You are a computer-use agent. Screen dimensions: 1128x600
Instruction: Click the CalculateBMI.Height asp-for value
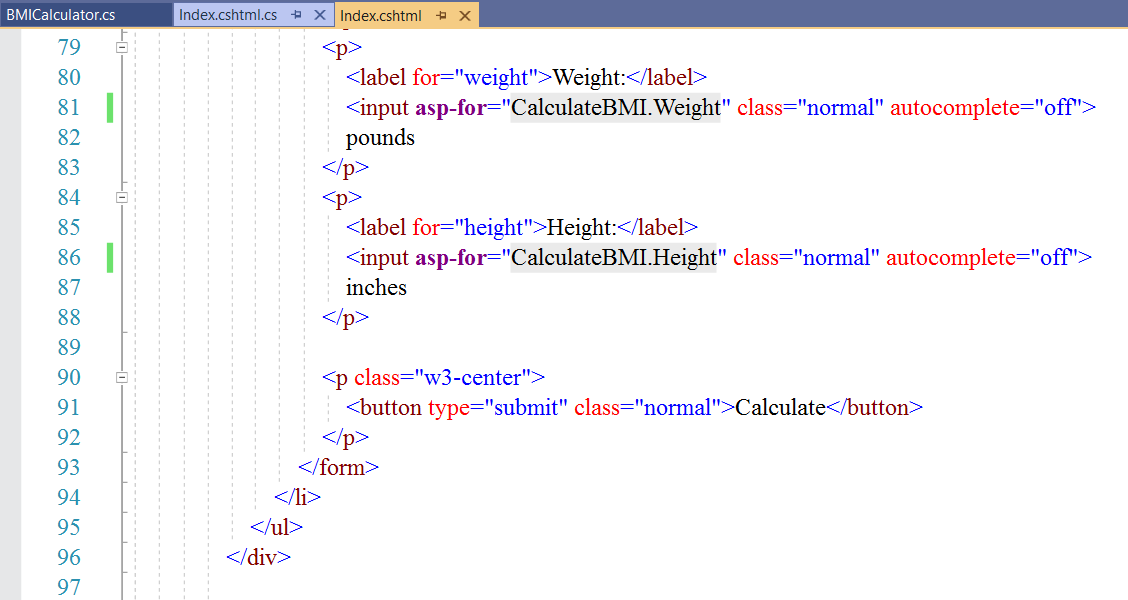coord(614,258)
